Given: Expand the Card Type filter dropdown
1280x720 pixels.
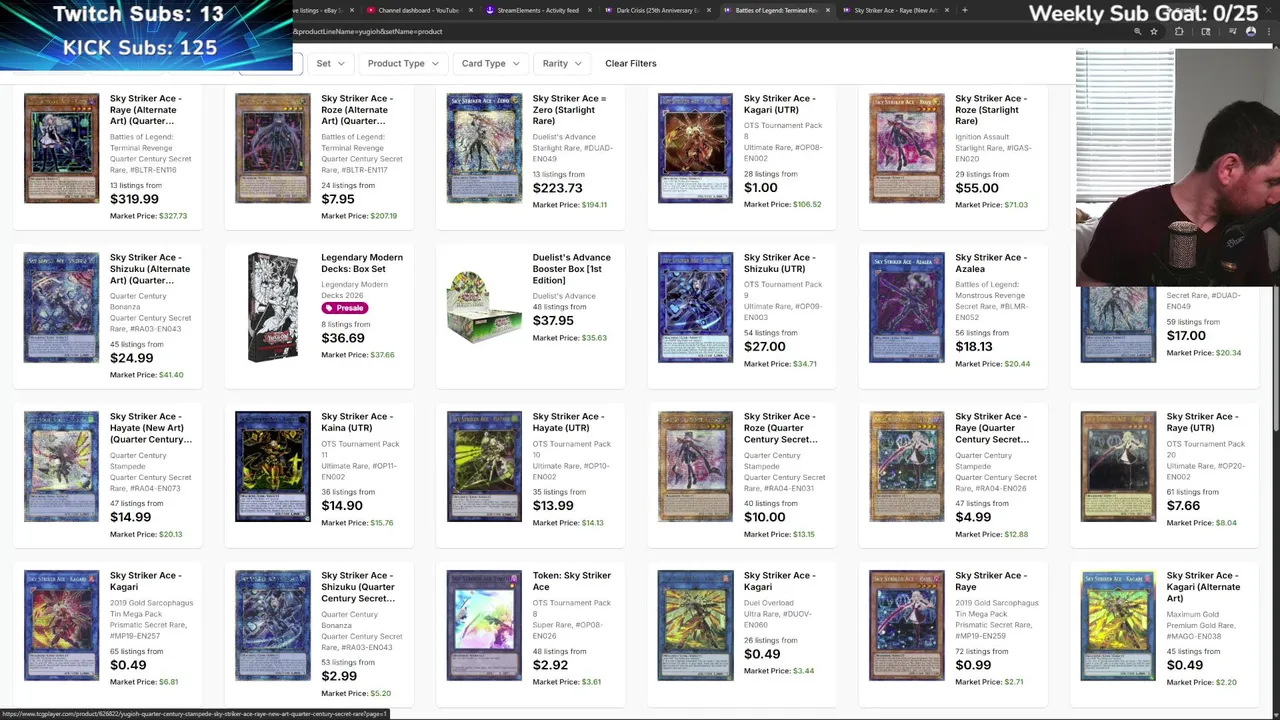Looking at the screenshot, I should click(x=490, y=63).
